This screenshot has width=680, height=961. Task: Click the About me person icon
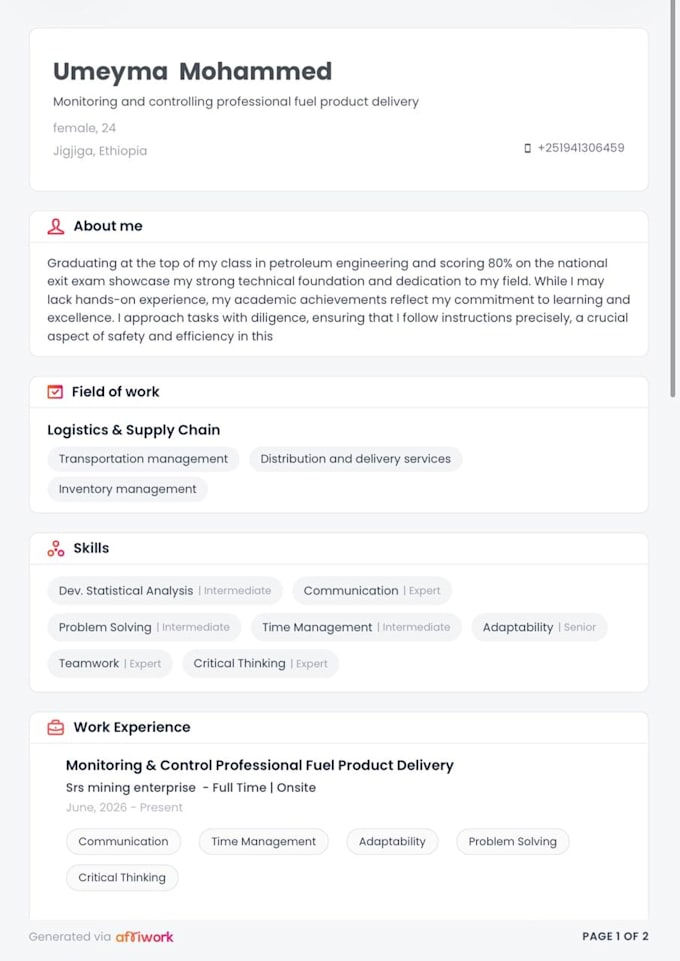[56, 226]
